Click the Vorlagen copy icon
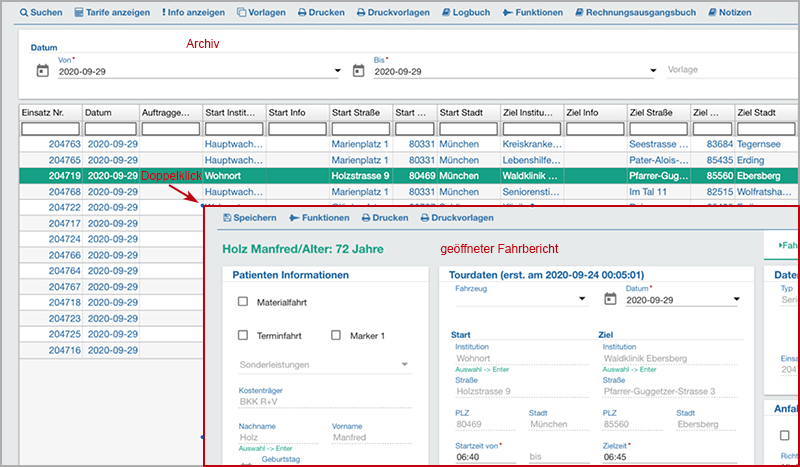The image size is (800, 467). coord(242,12)
